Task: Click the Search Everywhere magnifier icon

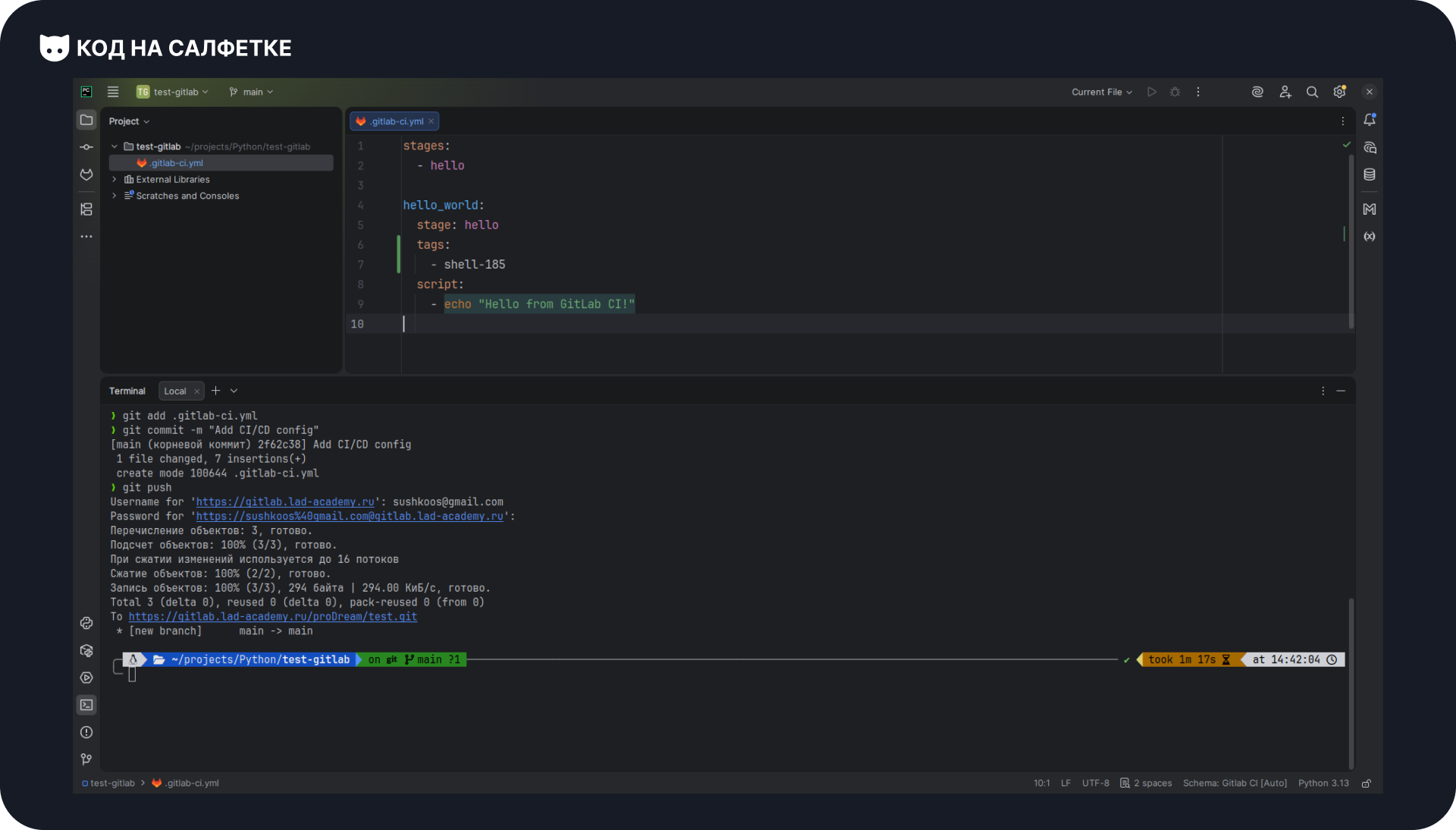Action: (x=1312, y=92)
